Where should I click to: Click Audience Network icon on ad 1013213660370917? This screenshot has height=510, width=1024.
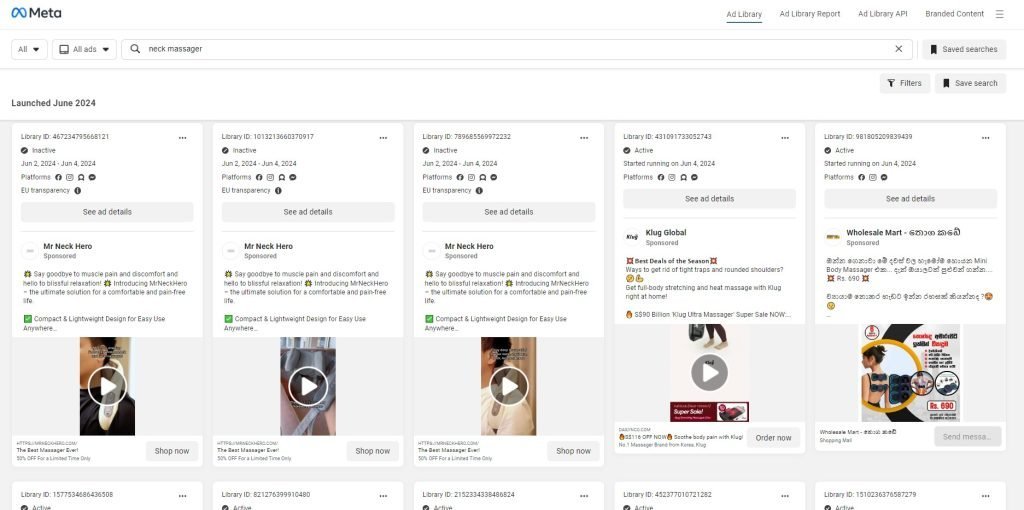[281, 177]
